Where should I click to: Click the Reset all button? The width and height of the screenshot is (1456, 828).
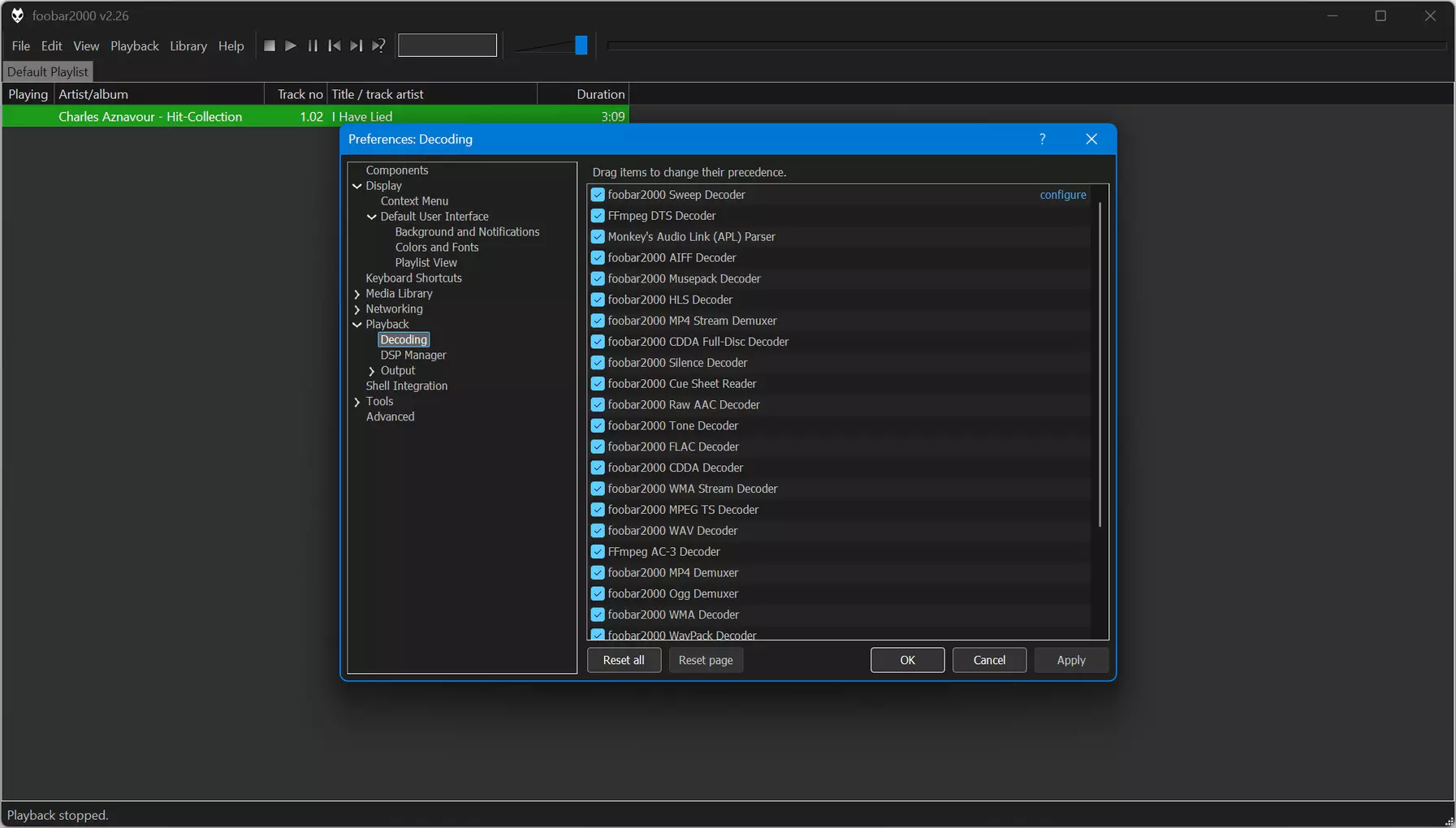point(624,660)
